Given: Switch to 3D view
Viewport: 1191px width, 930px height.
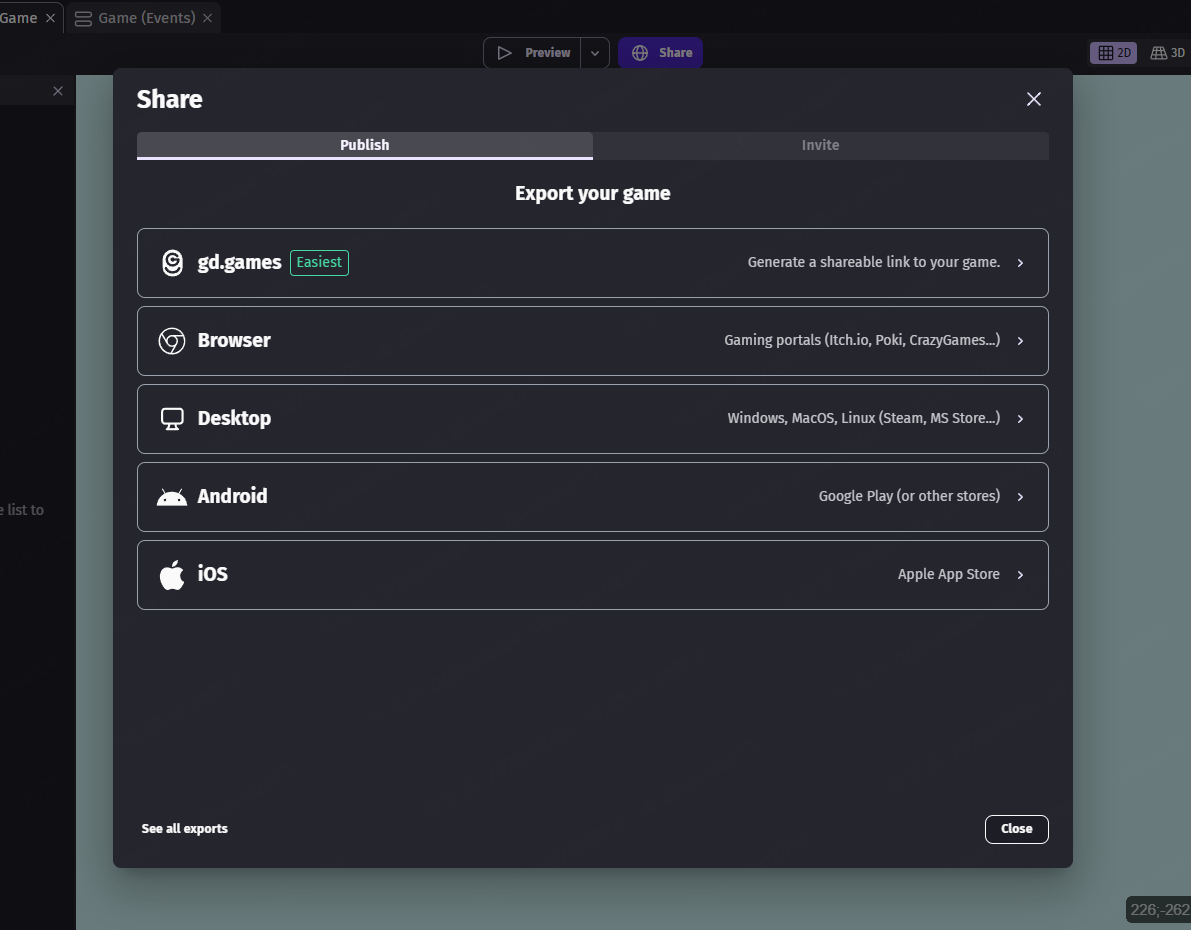Looking at the screenshot, I should tap(1167, 53).
